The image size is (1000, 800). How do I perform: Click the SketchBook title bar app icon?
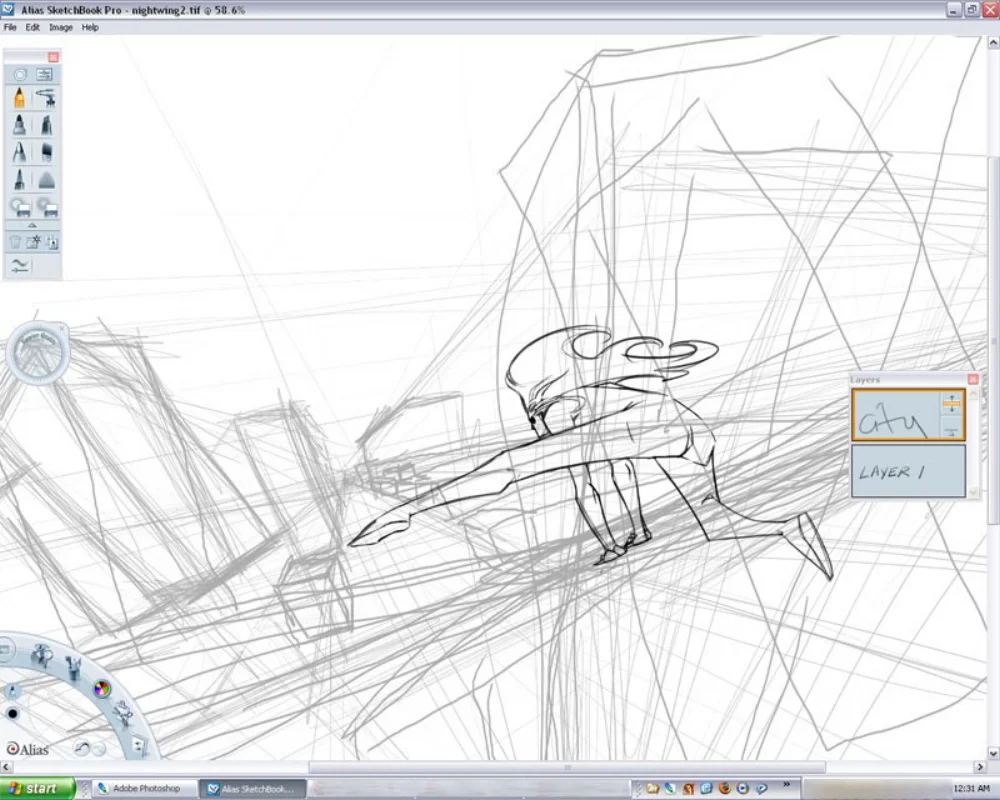[8, 10]
